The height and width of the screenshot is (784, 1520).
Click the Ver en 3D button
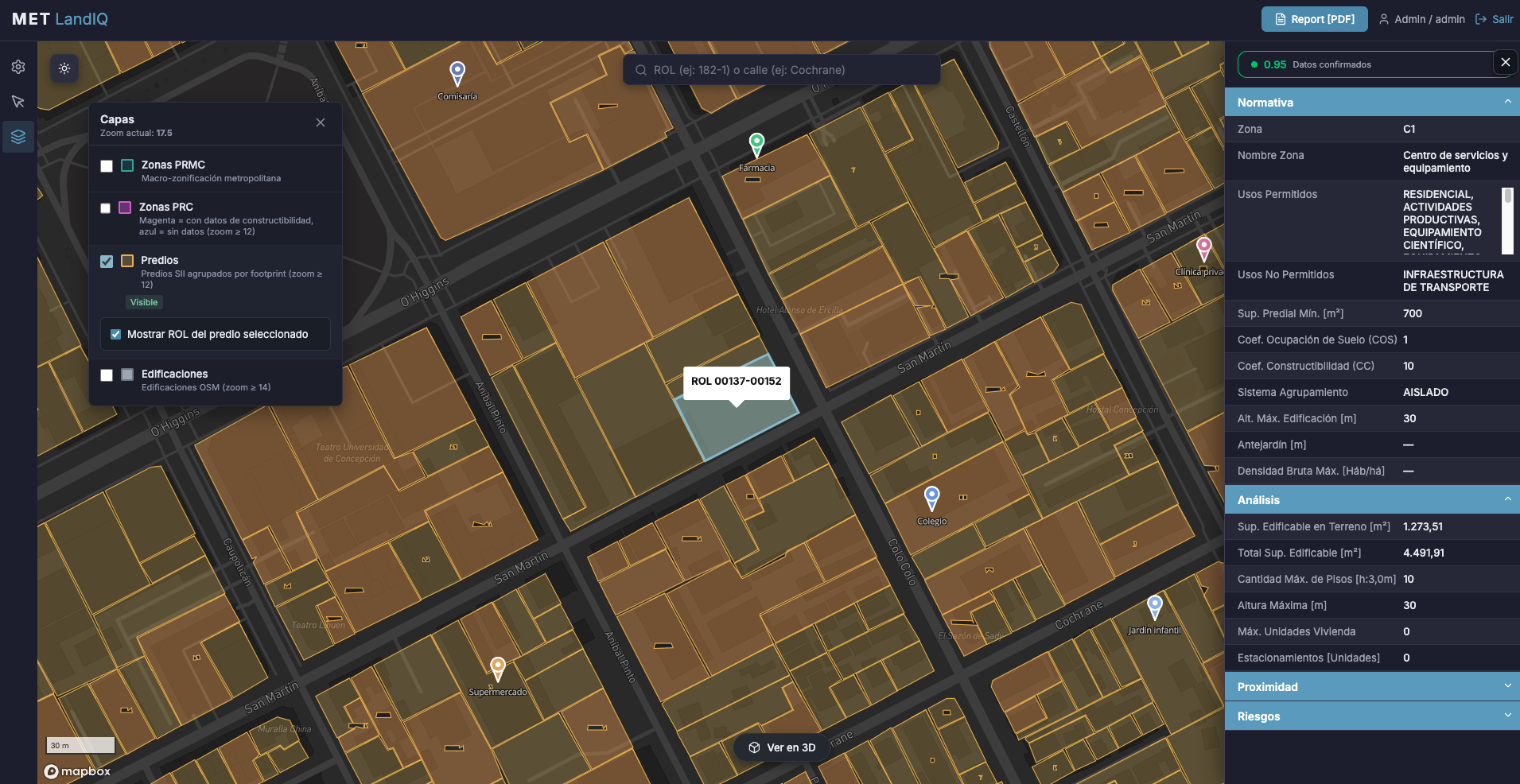(782, 747)
